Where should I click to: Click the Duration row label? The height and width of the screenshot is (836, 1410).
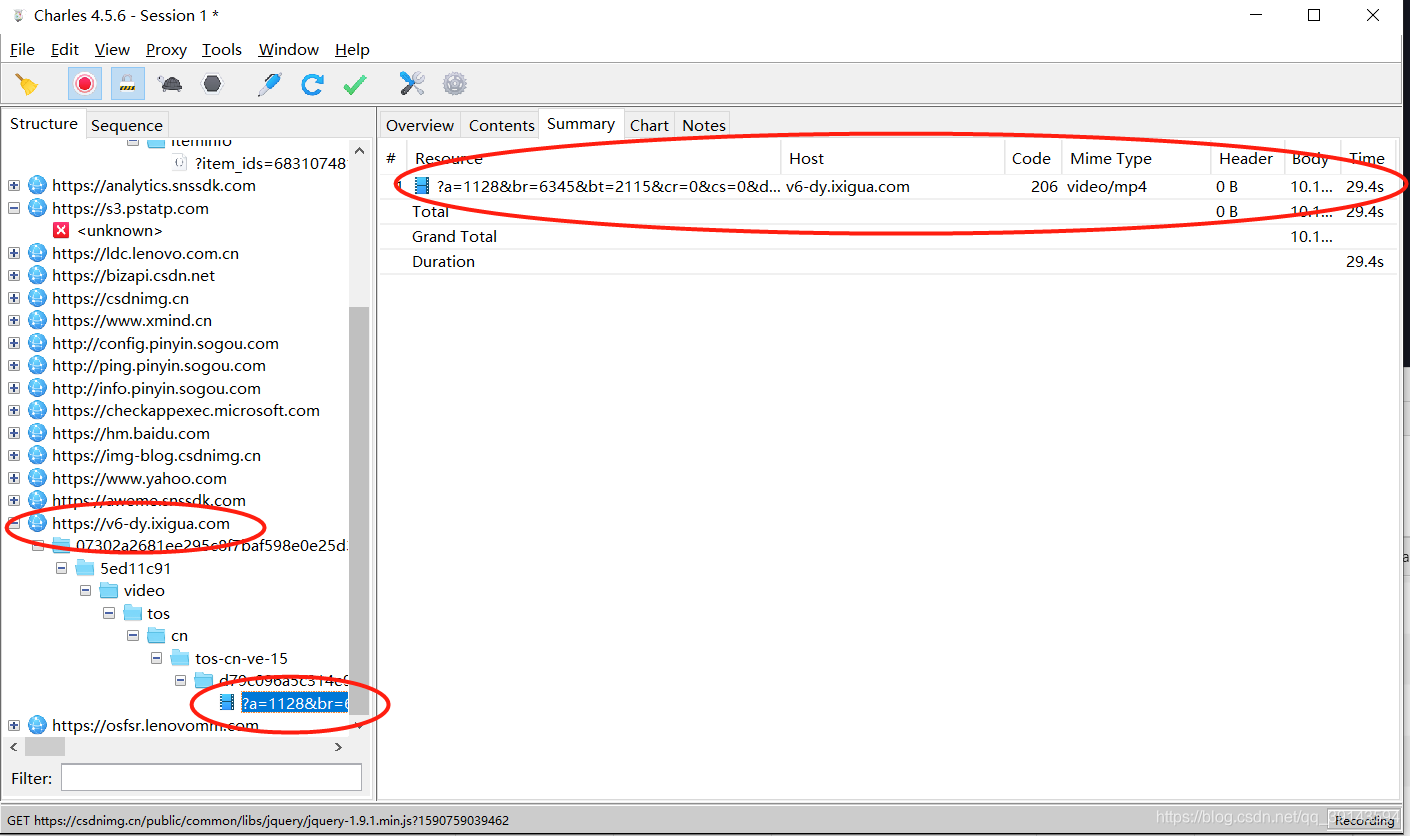click(443, 262)
